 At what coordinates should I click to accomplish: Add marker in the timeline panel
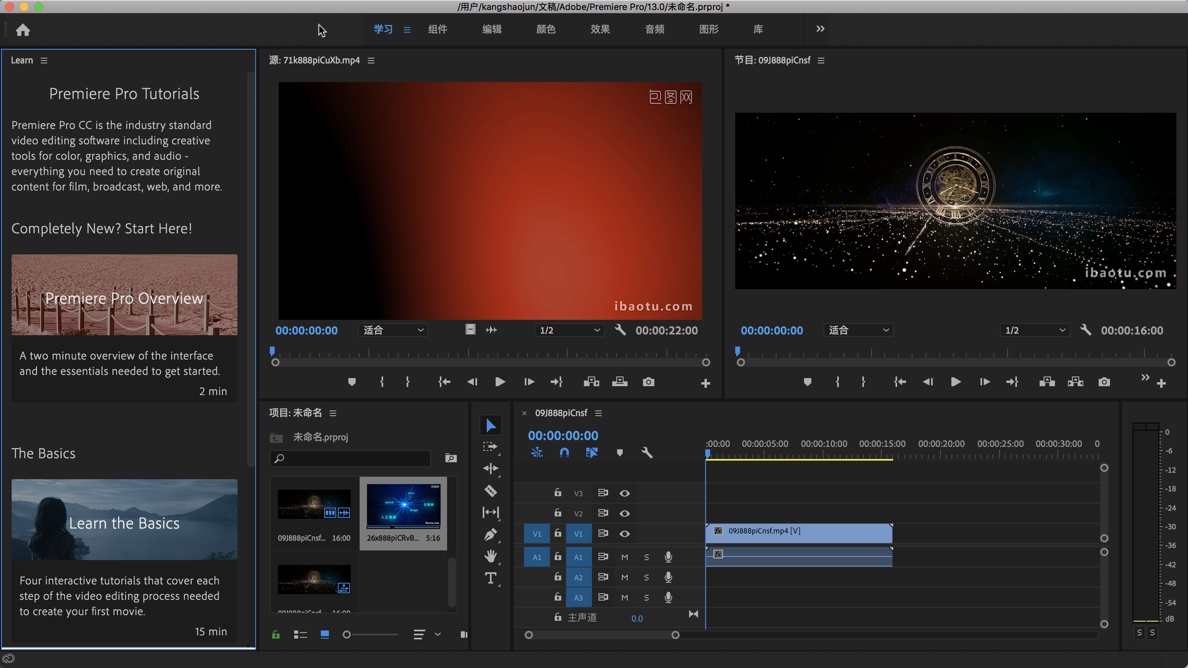(x=620, y=452)
